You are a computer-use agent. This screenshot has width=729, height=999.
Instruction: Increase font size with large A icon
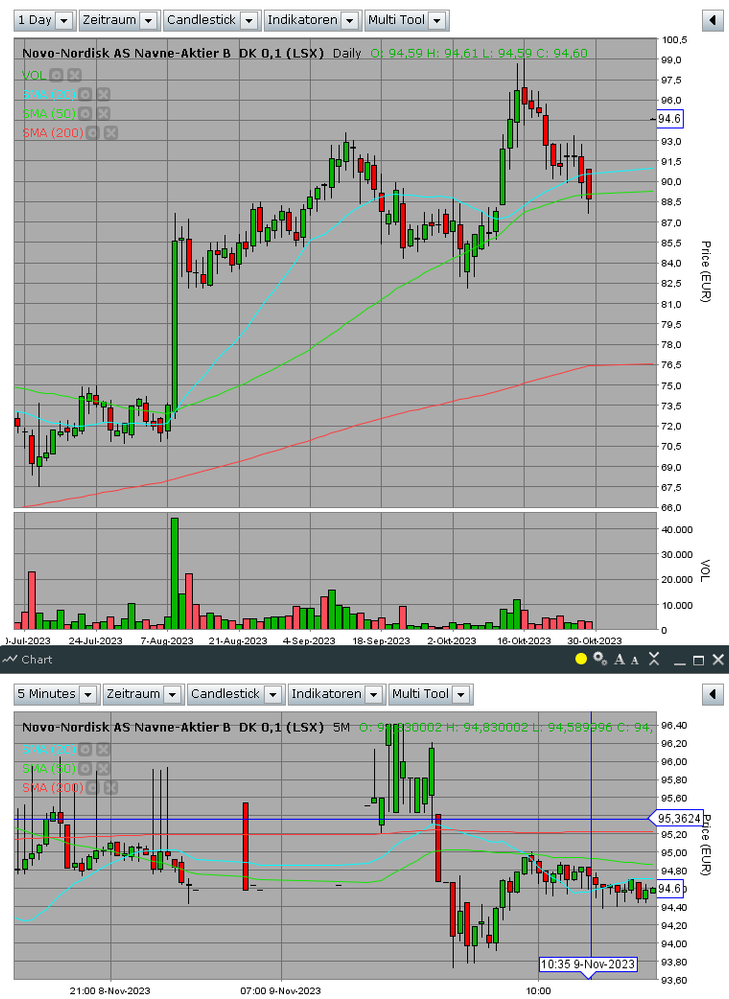click(619, 659)
